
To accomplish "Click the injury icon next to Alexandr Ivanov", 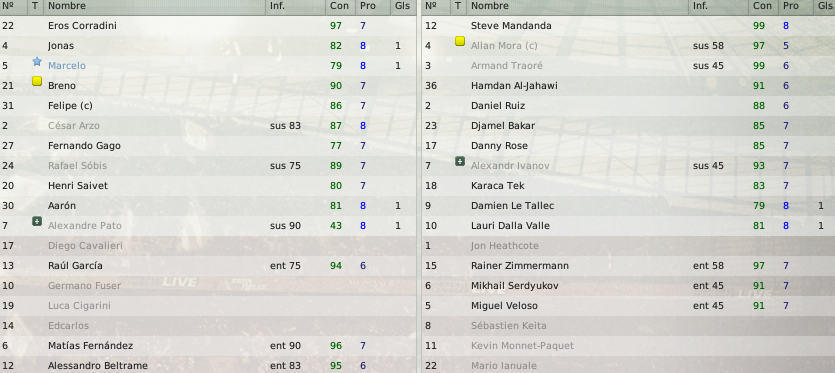I will point(460,161).
